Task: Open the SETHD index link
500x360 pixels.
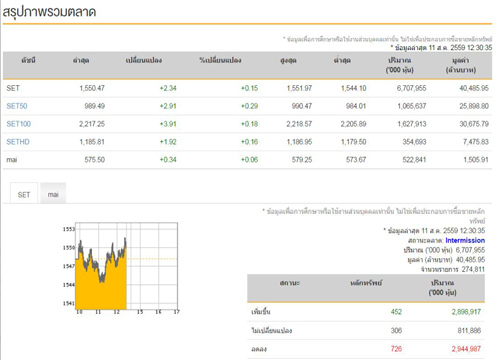Action: [18, 142]
